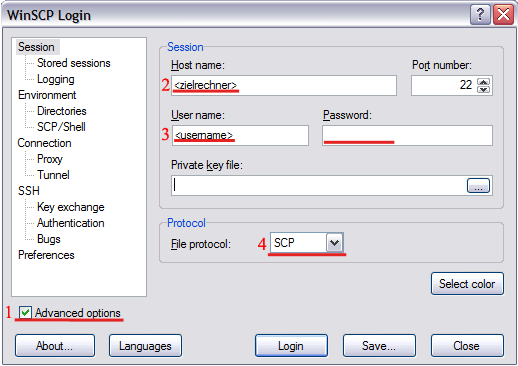Open the File protocol dropdown
518x366 pixels.
pyautogui.click(x=334, y=243)
